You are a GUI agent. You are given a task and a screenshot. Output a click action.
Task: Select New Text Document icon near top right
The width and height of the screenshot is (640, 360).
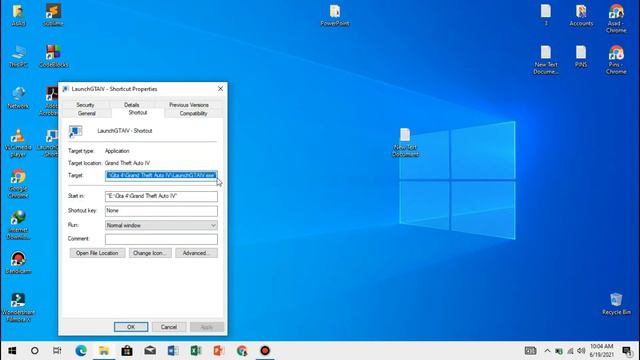pos(546,60)
